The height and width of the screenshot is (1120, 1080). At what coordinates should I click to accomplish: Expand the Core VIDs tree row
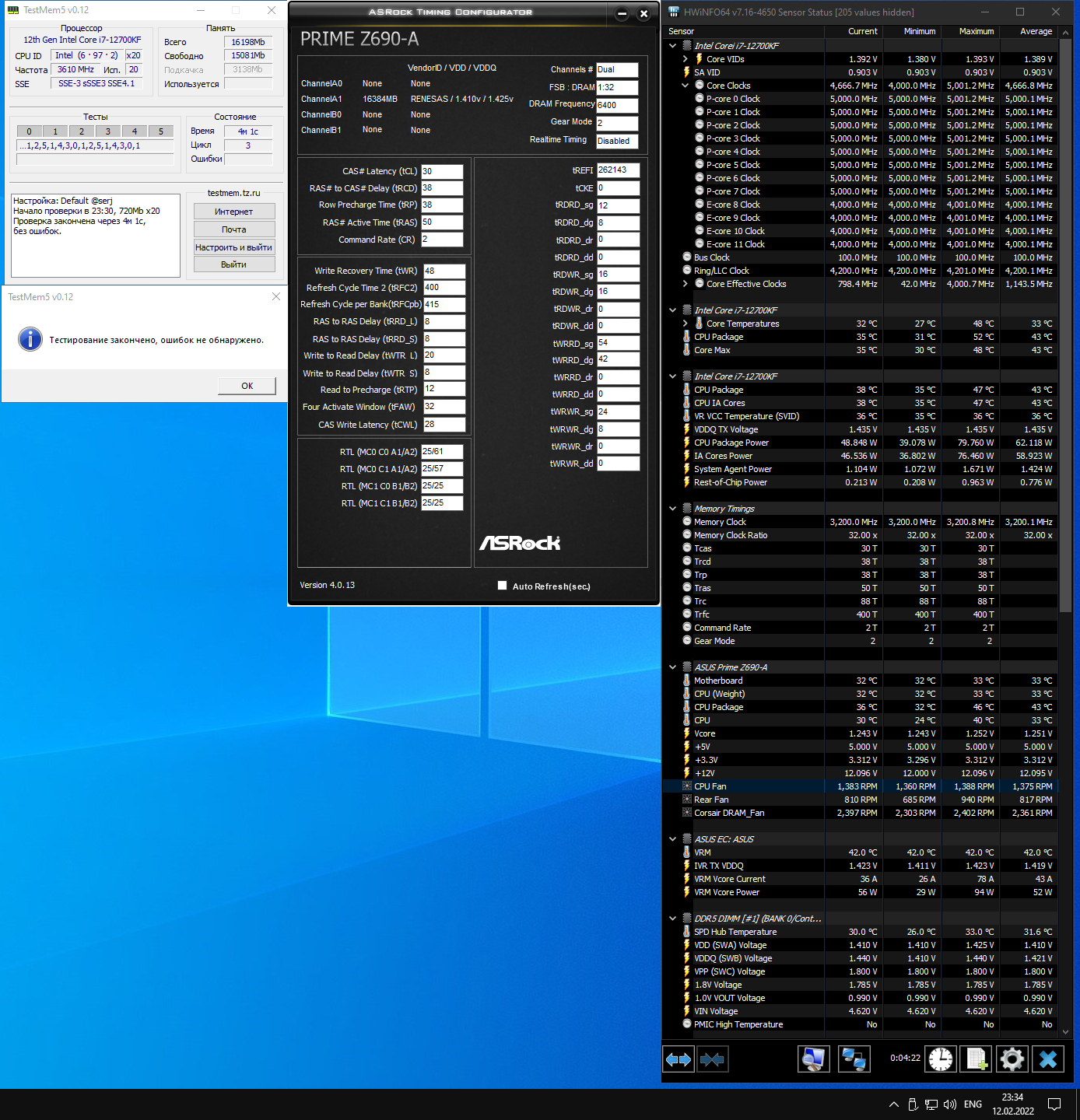pyautogui.click(x=685, y=59)
